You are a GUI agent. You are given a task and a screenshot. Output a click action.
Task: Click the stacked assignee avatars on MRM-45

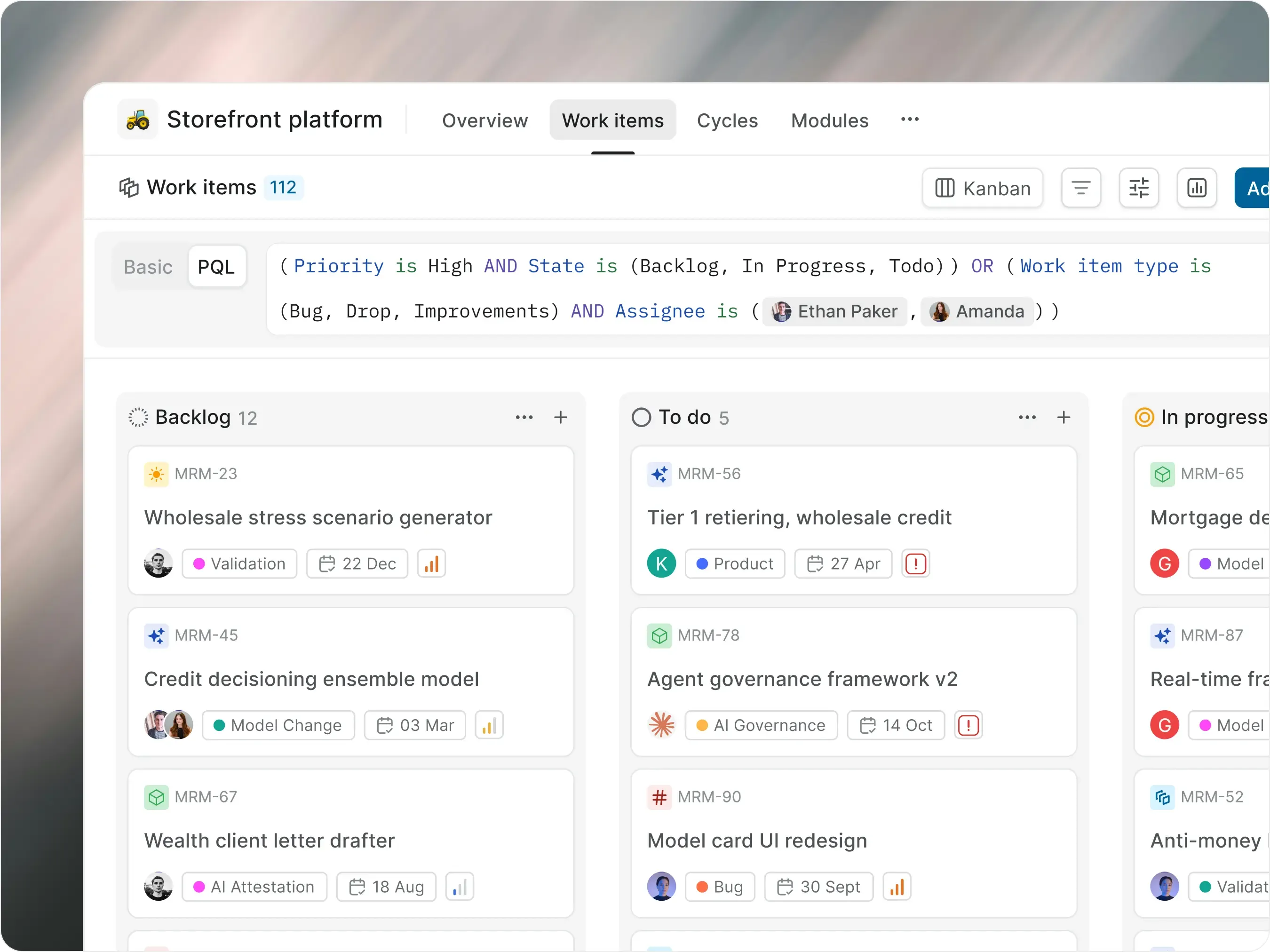(x=169, y=725)
